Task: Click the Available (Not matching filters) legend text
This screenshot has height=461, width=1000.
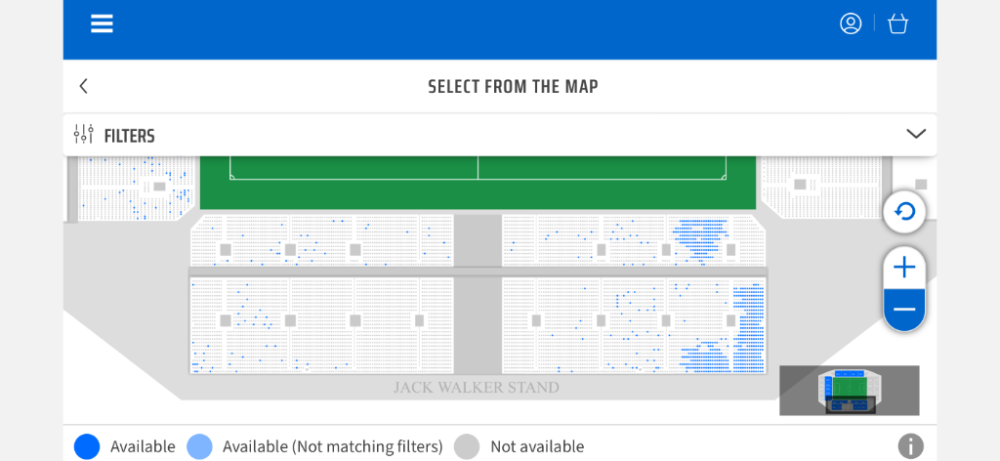Action: tap(332, 446)
